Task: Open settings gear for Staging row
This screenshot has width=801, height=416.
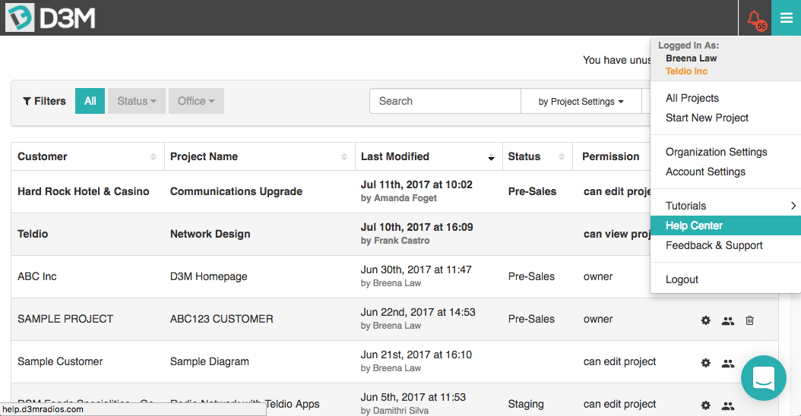Action: pyautogui.click(x=705, y=405)
